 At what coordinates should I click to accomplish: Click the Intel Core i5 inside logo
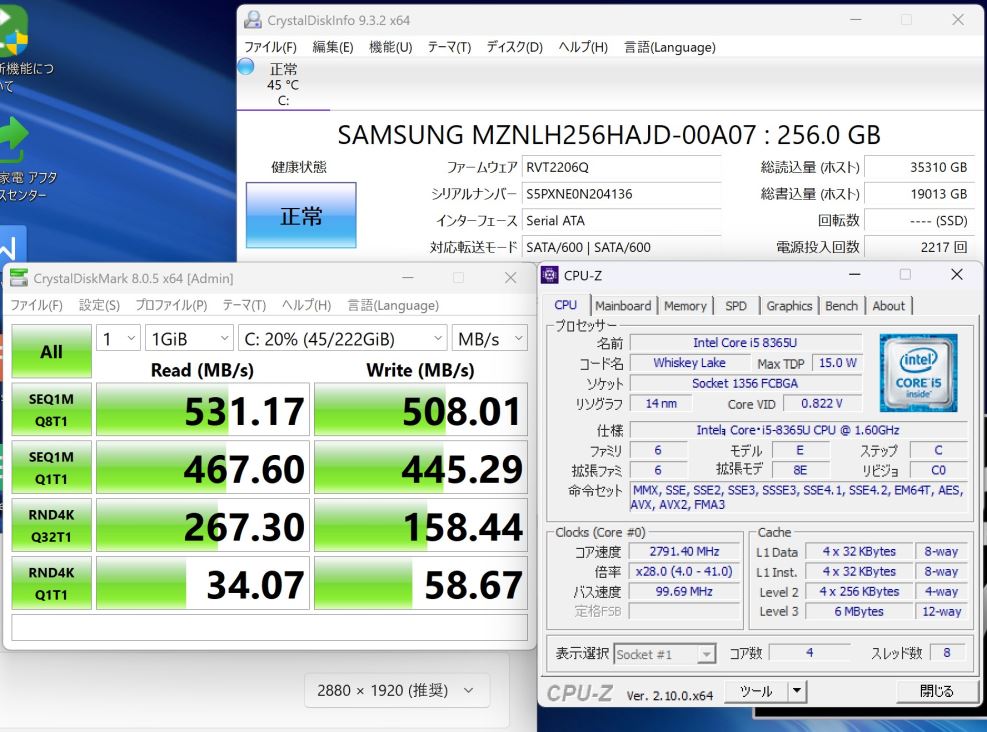(918, 373)
